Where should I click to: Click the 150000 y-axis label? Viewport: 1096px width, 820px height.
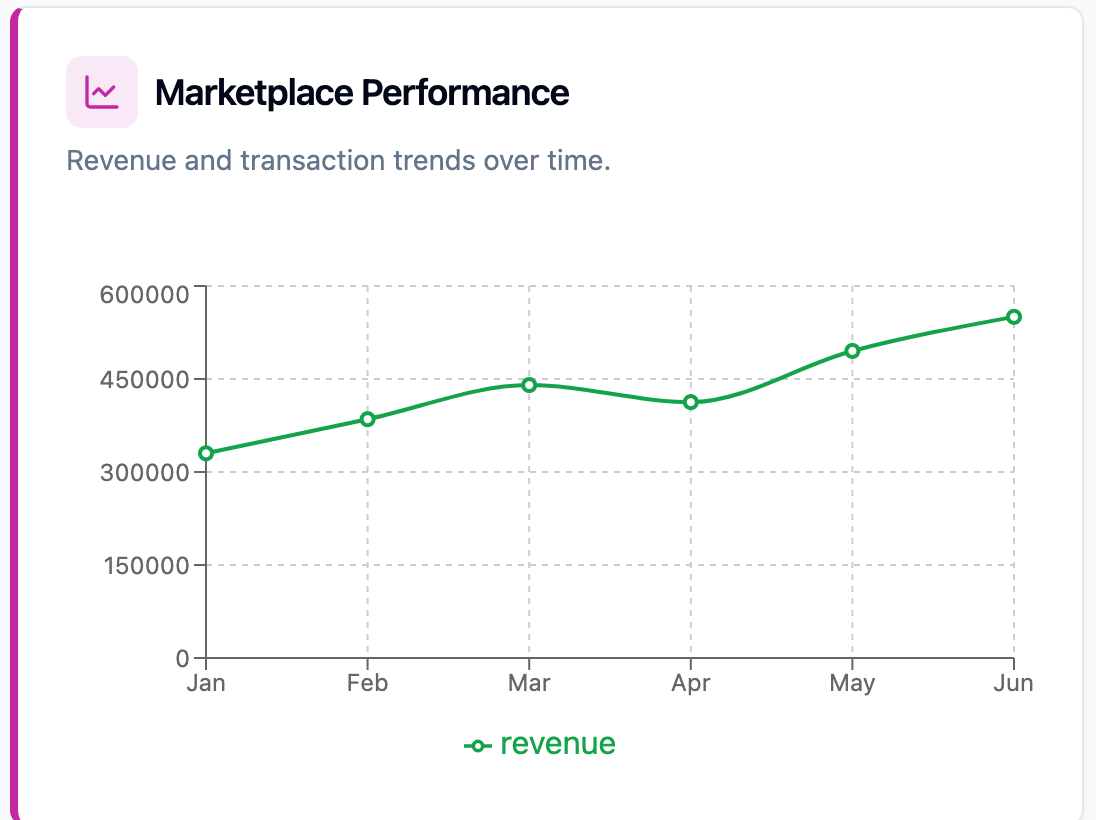click(145, 566)
